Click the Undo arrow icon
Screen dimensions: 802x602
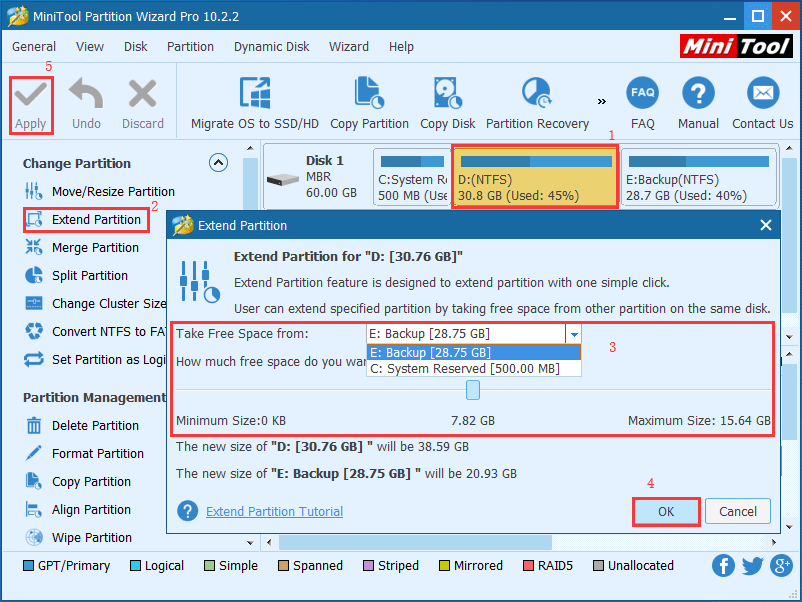(86, 93)
